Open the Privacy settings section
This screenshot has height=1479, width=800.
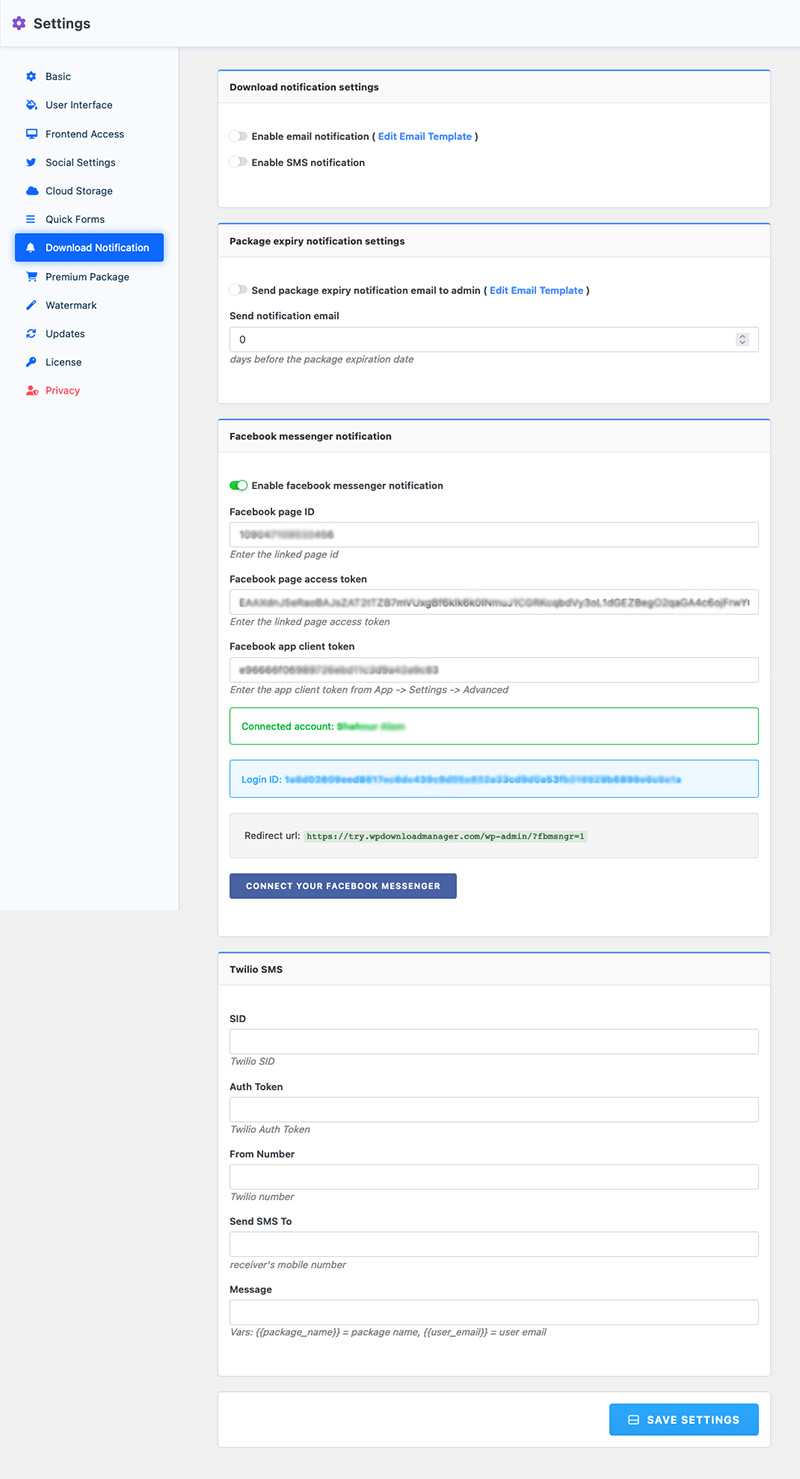click(x=33, y=390)
